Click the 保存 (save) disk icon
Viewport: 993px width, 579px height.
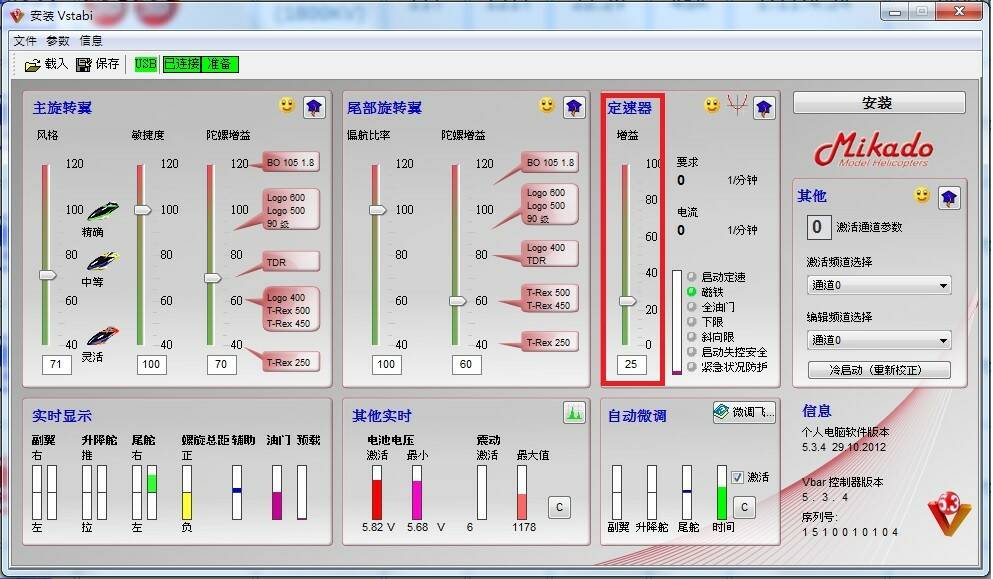tap(84, 65)
